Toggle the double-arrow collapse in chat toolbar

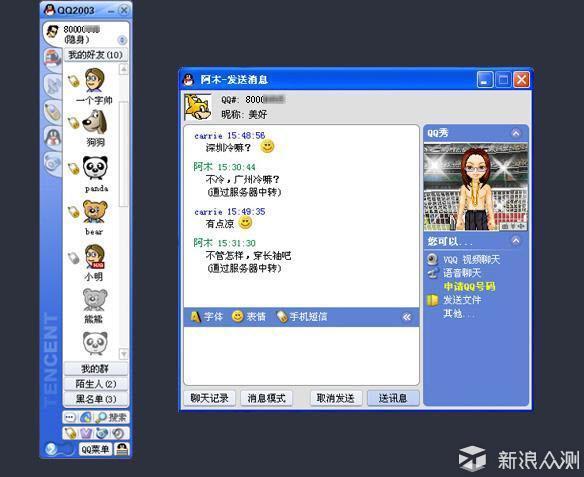pos(407,317)
